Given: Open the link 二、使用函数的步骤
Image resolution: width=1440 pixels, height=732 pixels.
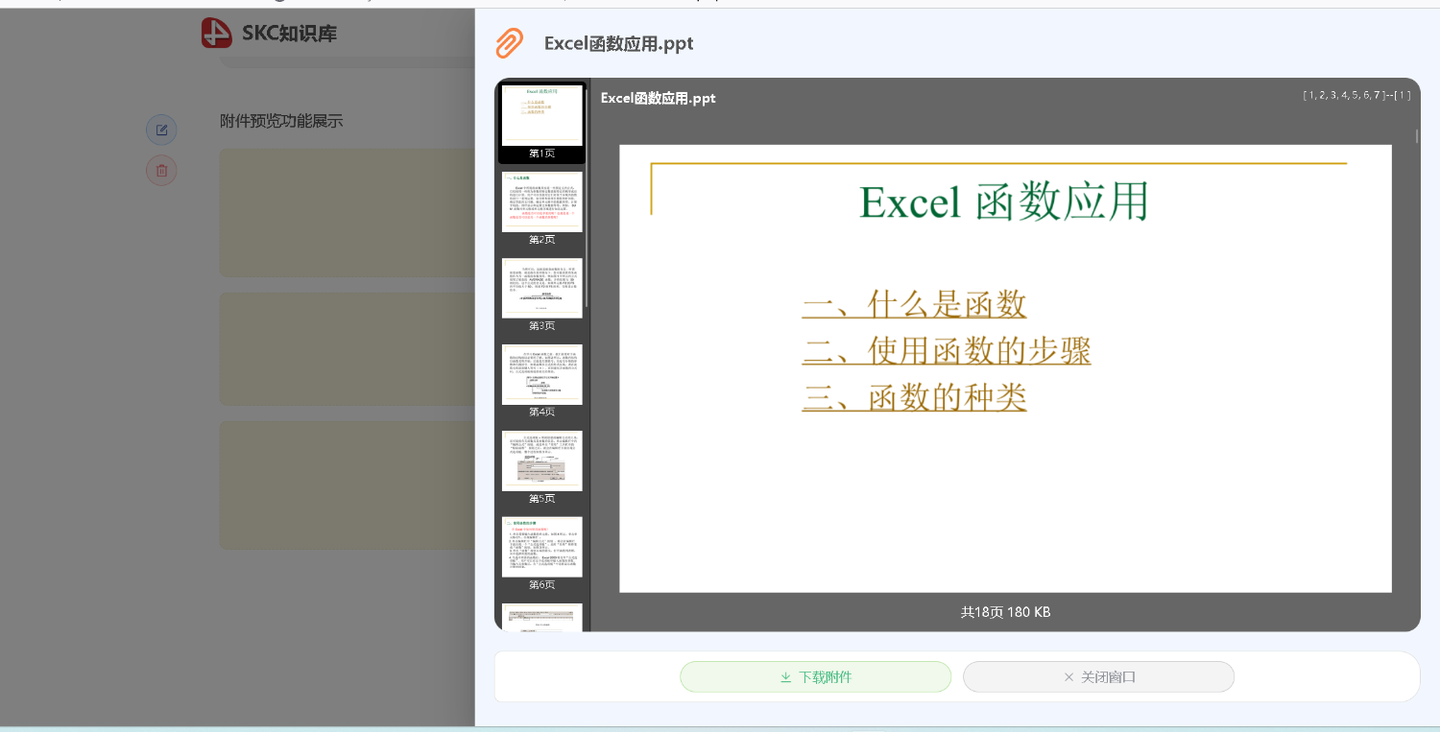Looking at the screenshot, I should (x=946, y=350).
